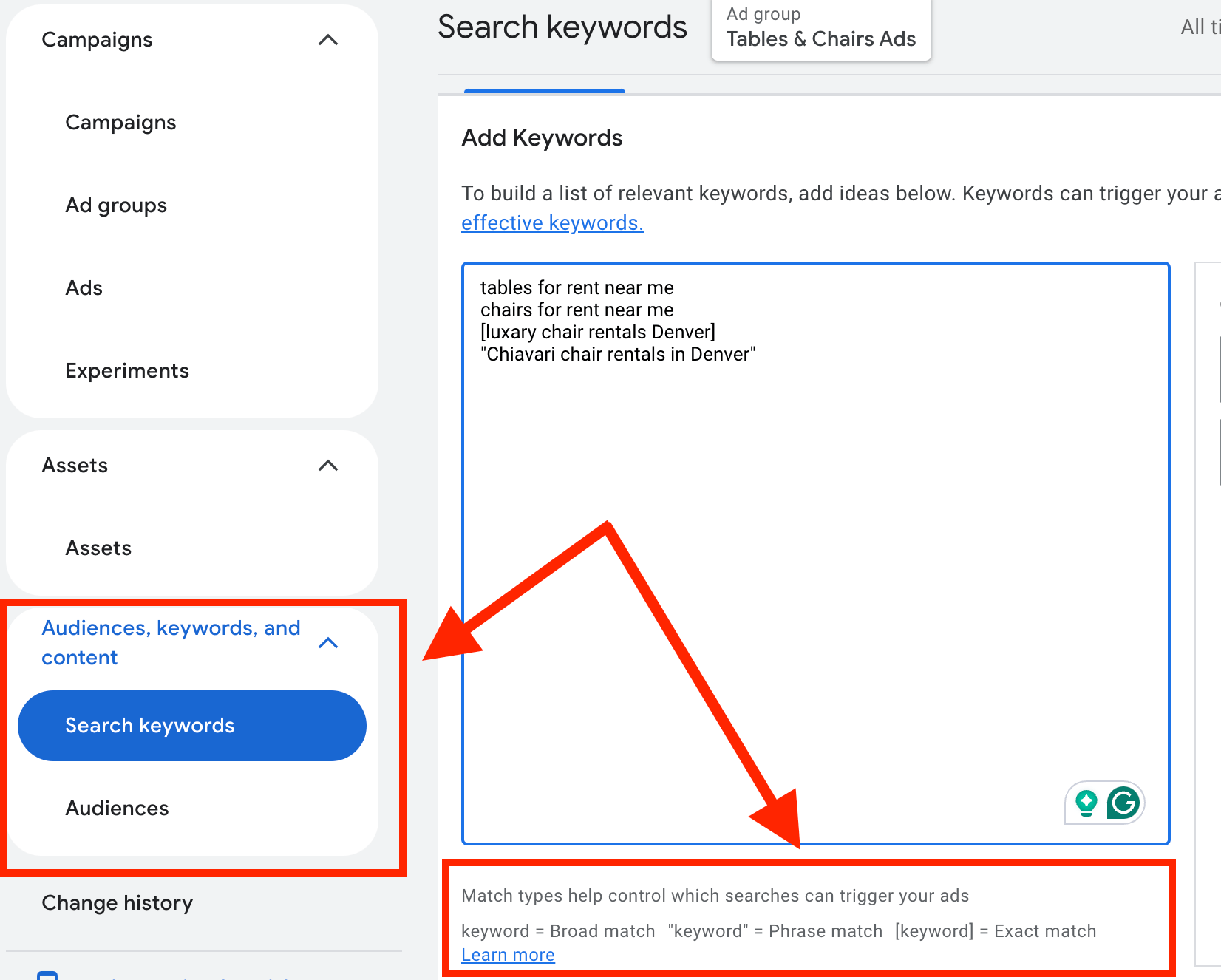
Task: Collapse the Assets section
Action: (x=328, y=466)
